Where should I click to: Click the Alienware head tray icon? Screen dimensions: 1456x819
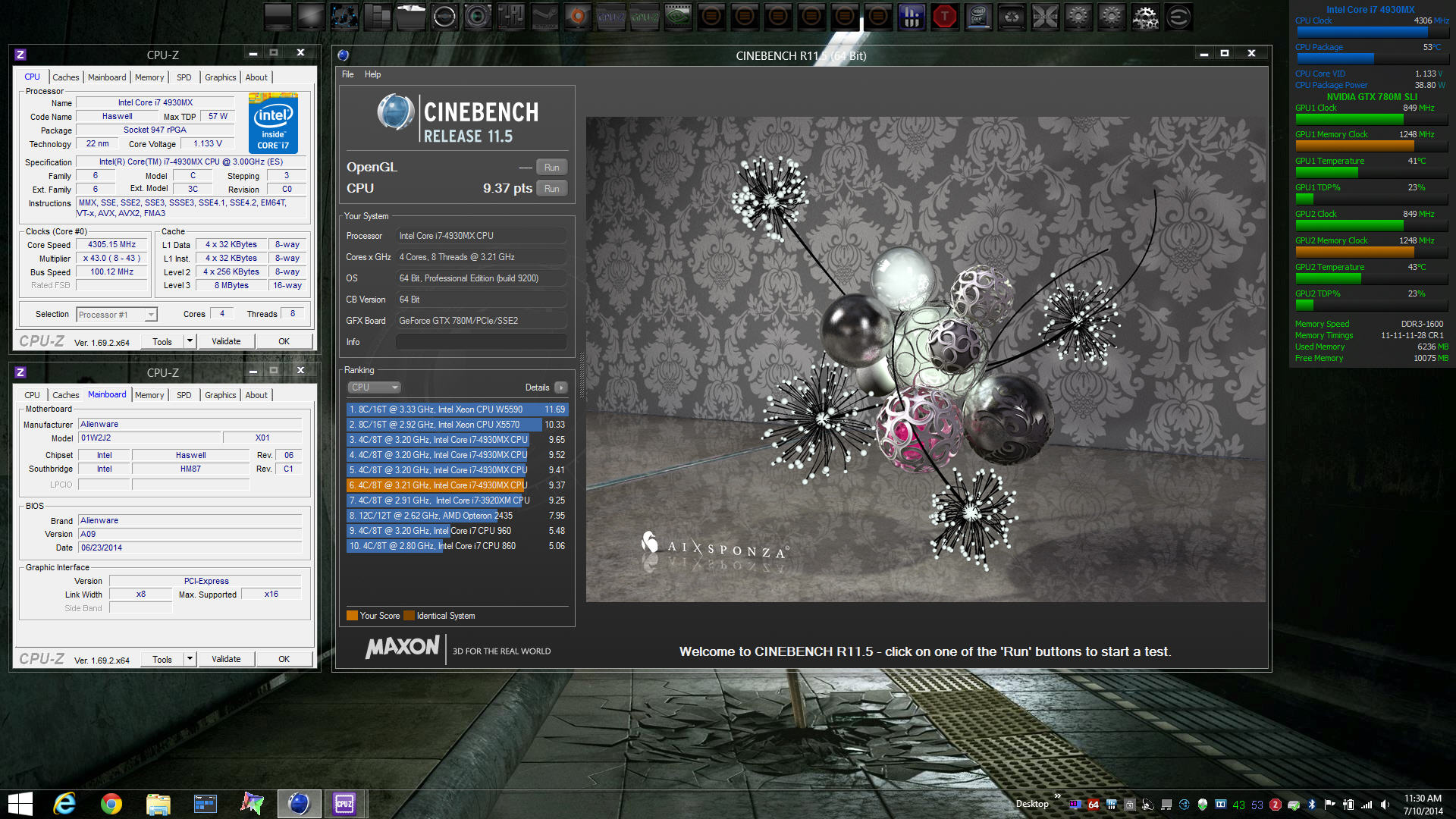tap(1203, 805)
